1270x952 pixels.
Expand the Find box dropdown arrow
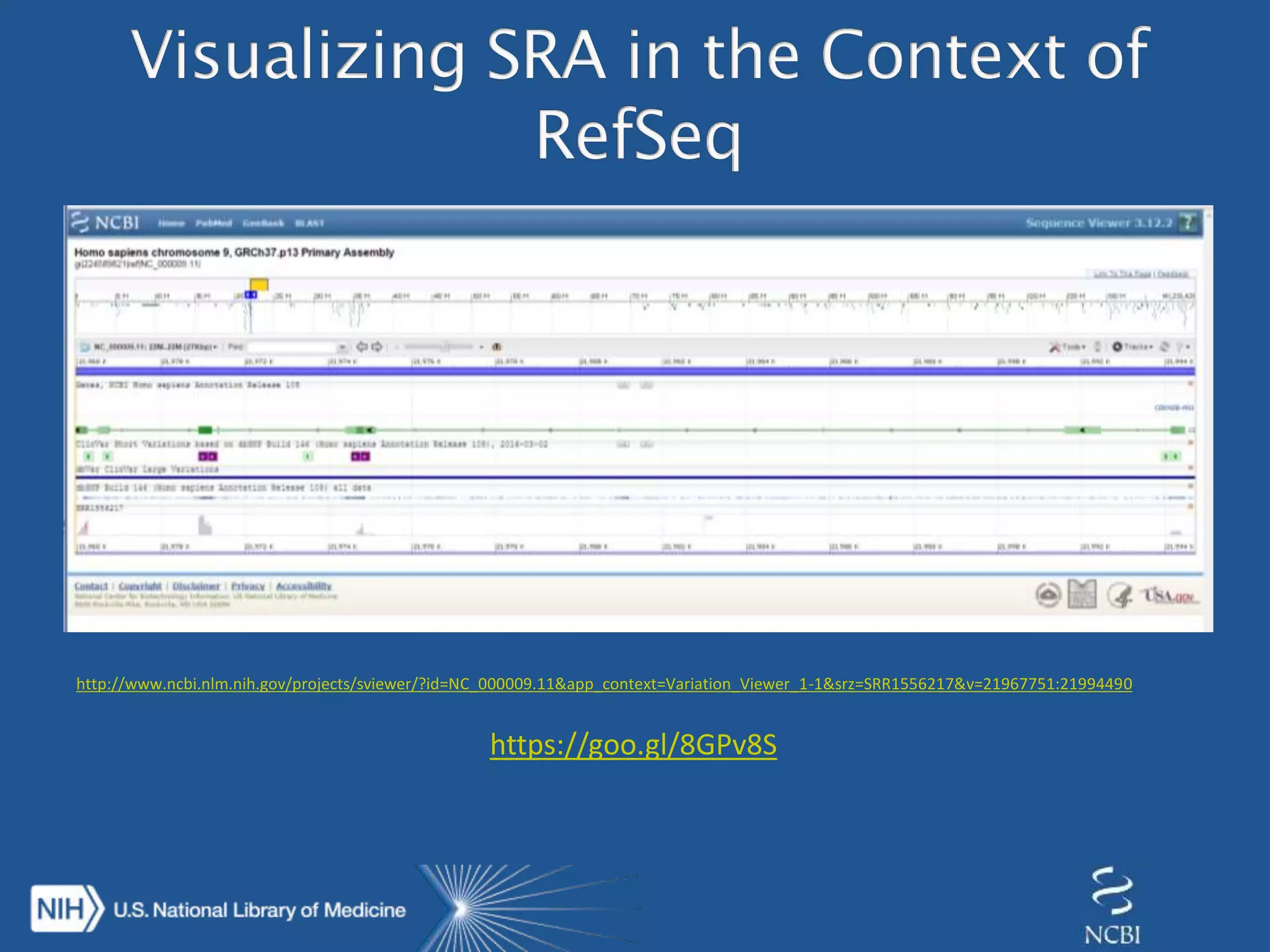342,347
